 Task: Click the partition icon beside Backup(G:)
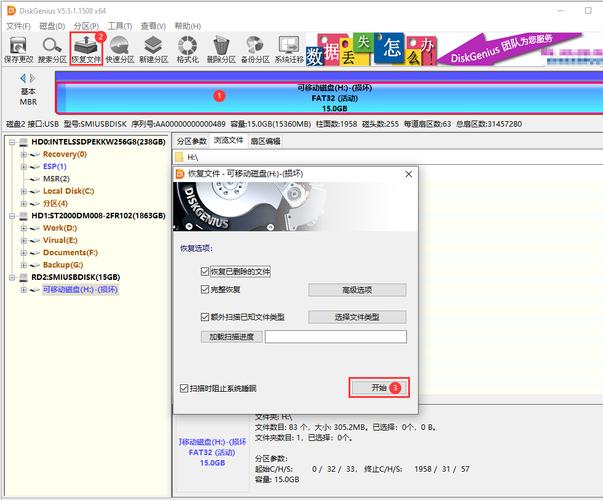click(35, 265)
